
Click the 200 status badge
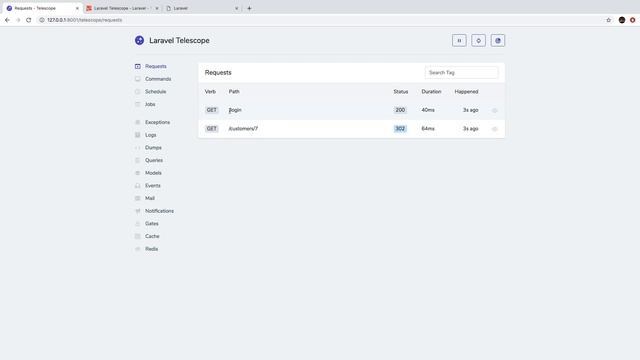[400, 110]
